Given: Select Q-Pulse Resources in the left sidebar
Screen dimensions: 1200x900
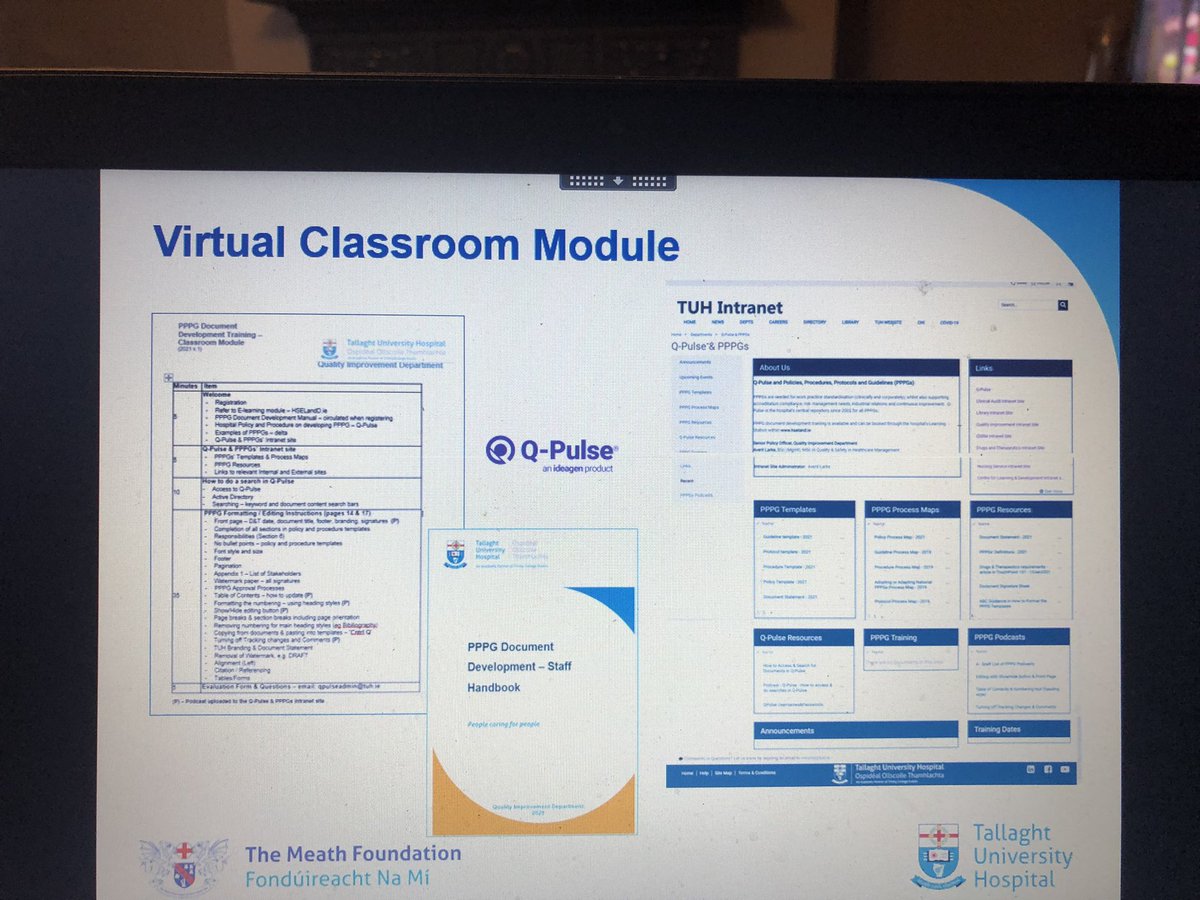Looking at the screenshot, I should tap(697, 437).
